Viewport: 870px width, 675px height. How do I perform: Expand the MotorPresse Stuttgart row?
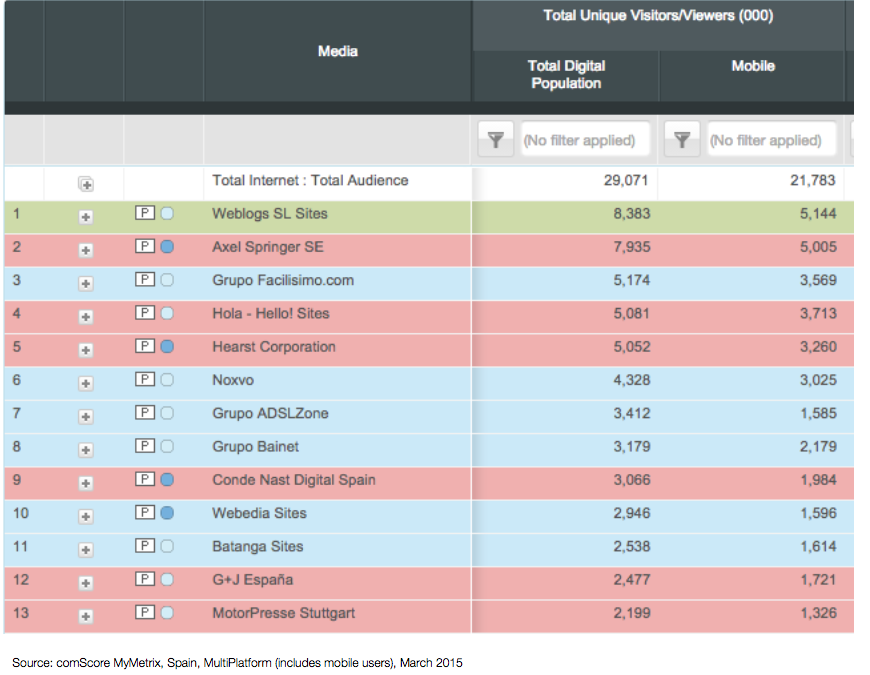point(85,615)
